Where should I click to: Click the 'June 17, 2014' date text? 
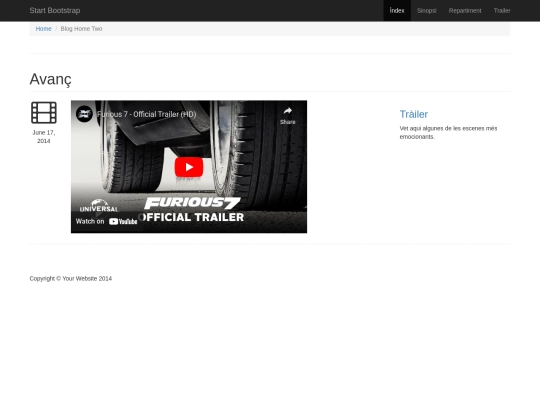tap(44, 137)
